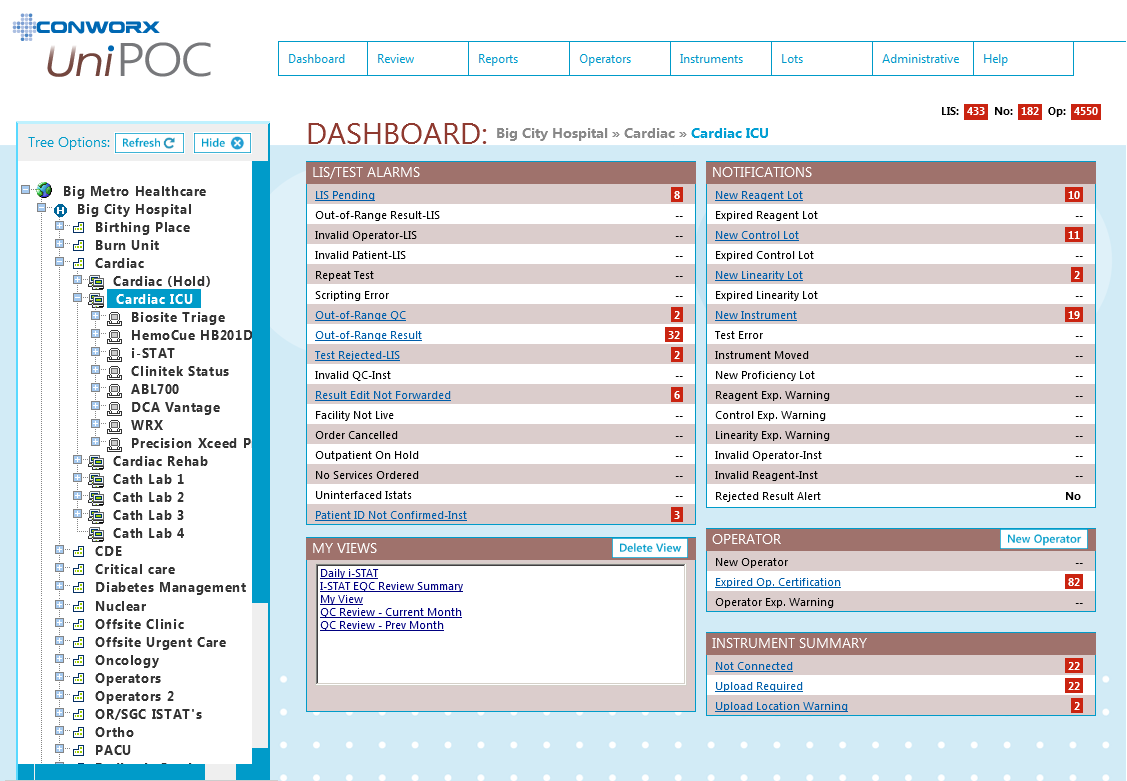The image size is (1127, 781).
Task: Click the hospital icon beside Big City Hospital
Action: pos(61,210)
